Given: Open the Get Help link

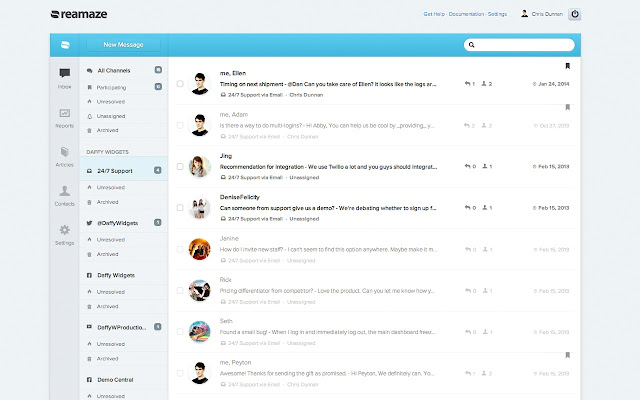Looking at the screenshot, I should [434, 14].
